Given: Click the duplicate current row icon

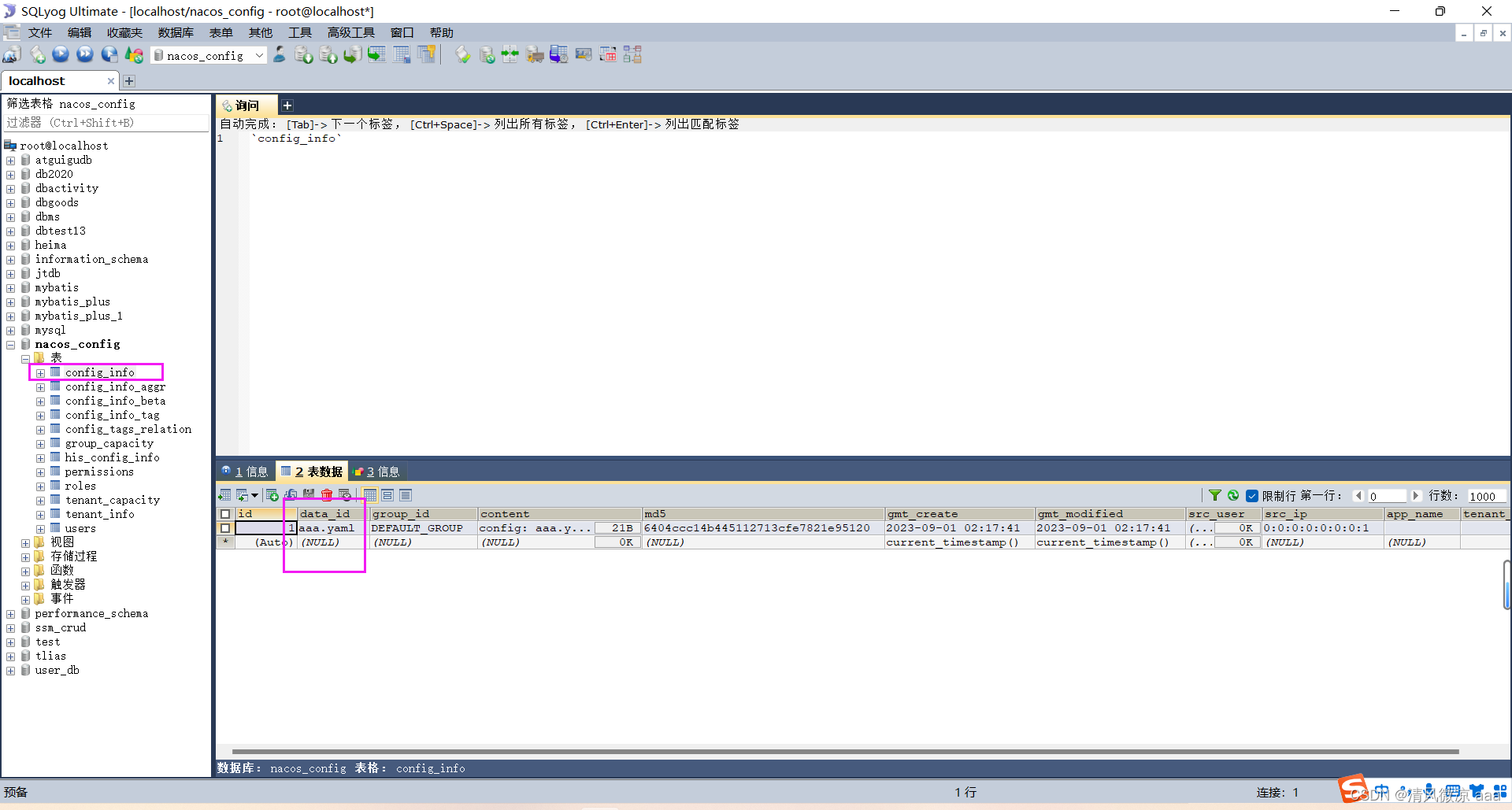Looking at the screenshot, I should 291,495.
